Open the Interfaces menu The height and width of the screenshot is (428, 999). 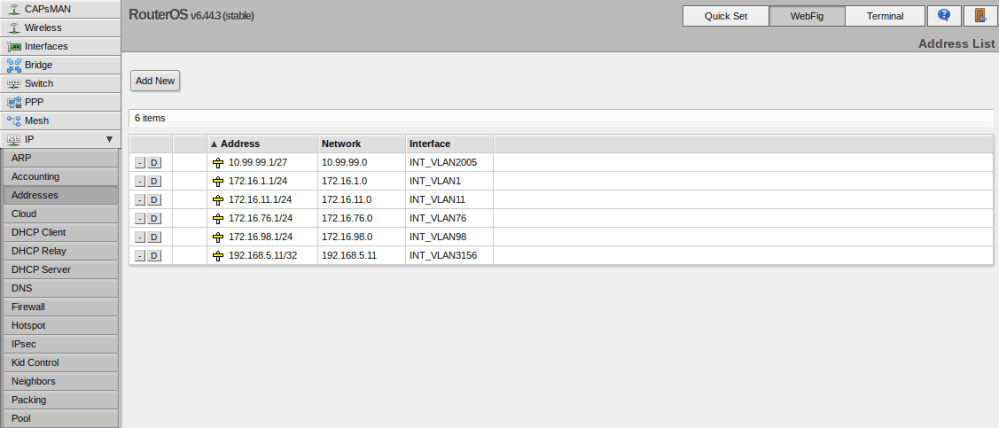click(x=60, y=46)
